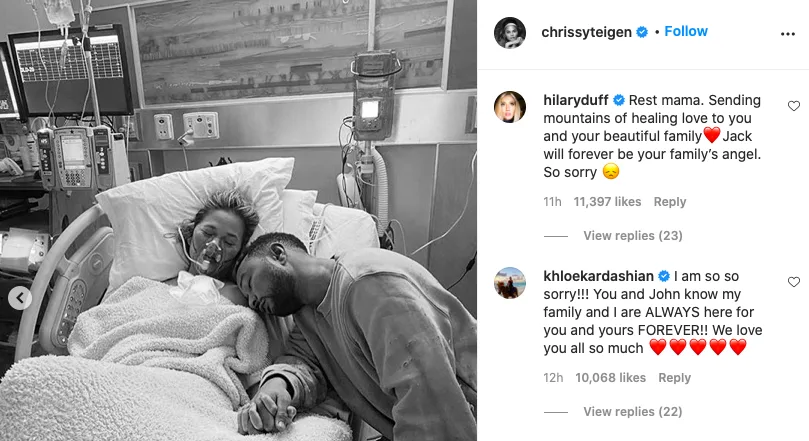
Task: Follow chrissyteigen
Action: pos(686,31)
